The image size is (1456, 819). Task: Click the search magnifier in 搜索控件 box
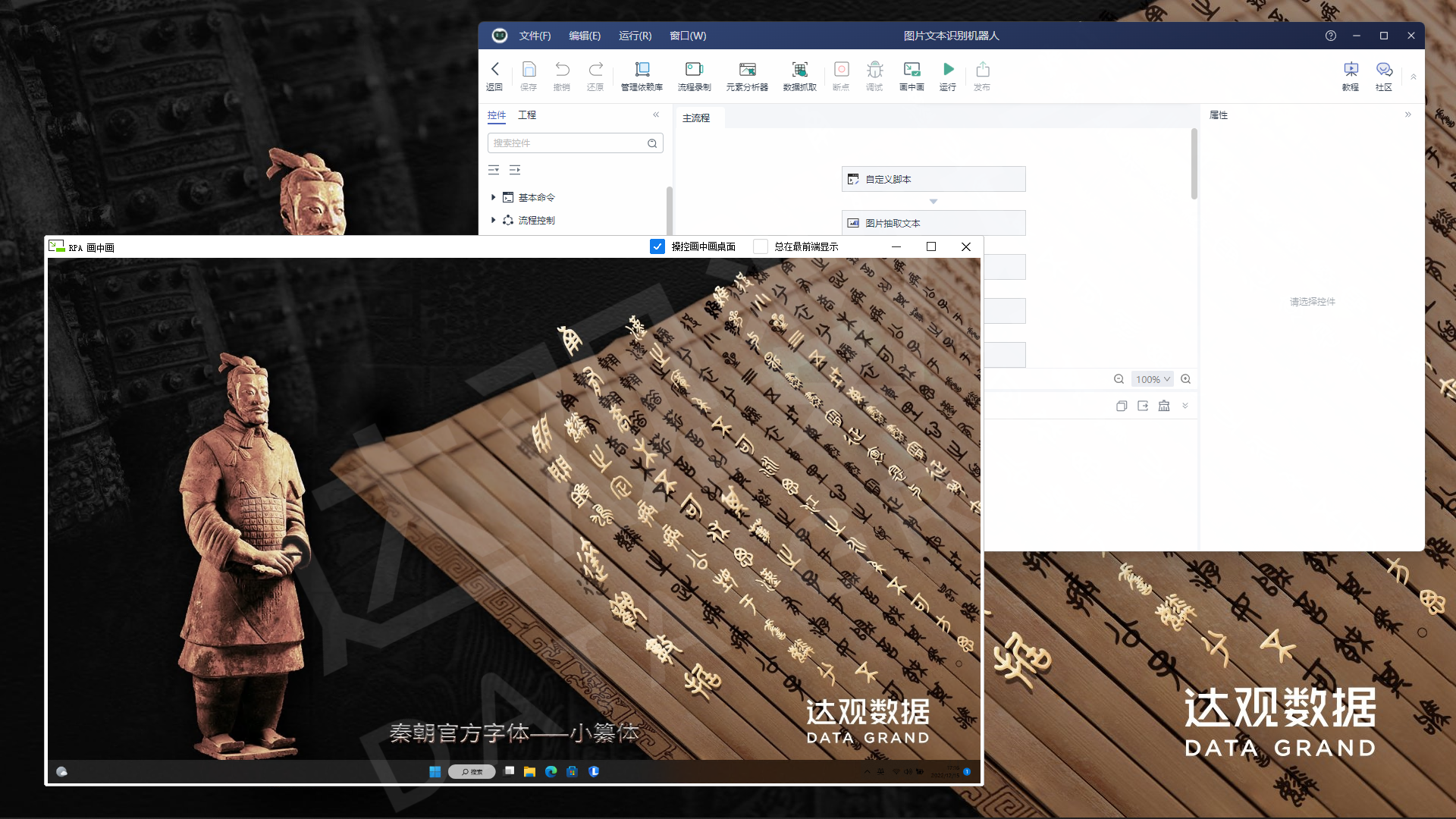coord(652,143)
